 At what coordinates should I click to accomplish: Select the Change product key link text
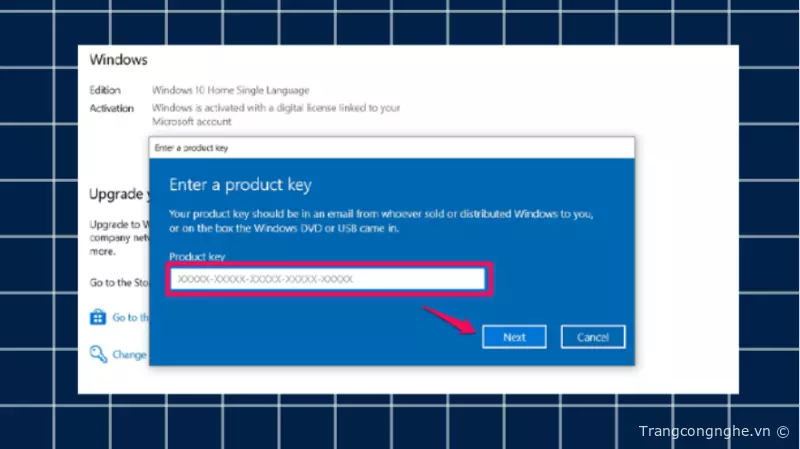click(x=130, y=354)
